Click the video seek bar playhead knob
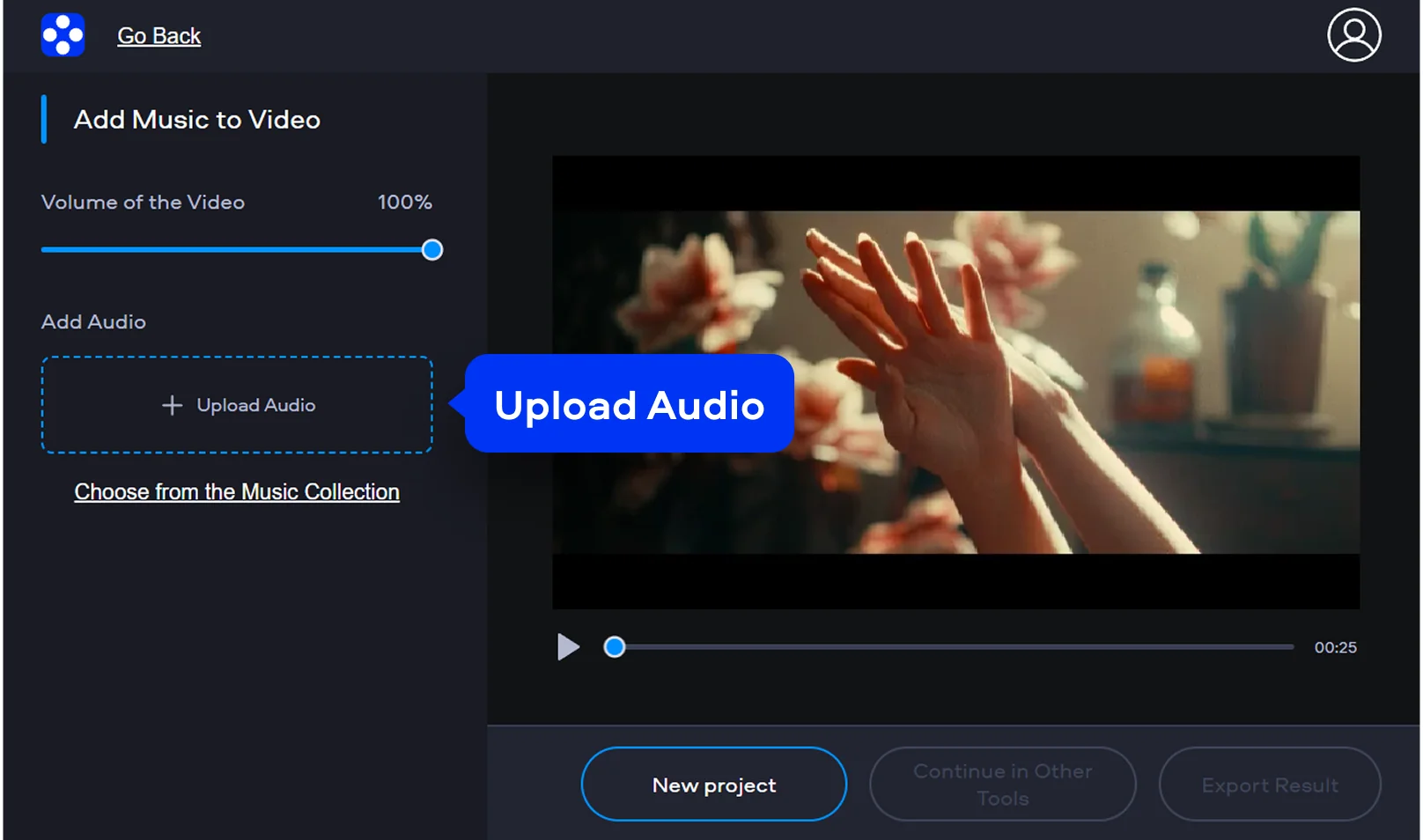1423x840 pixels. (x=615, y=647)
